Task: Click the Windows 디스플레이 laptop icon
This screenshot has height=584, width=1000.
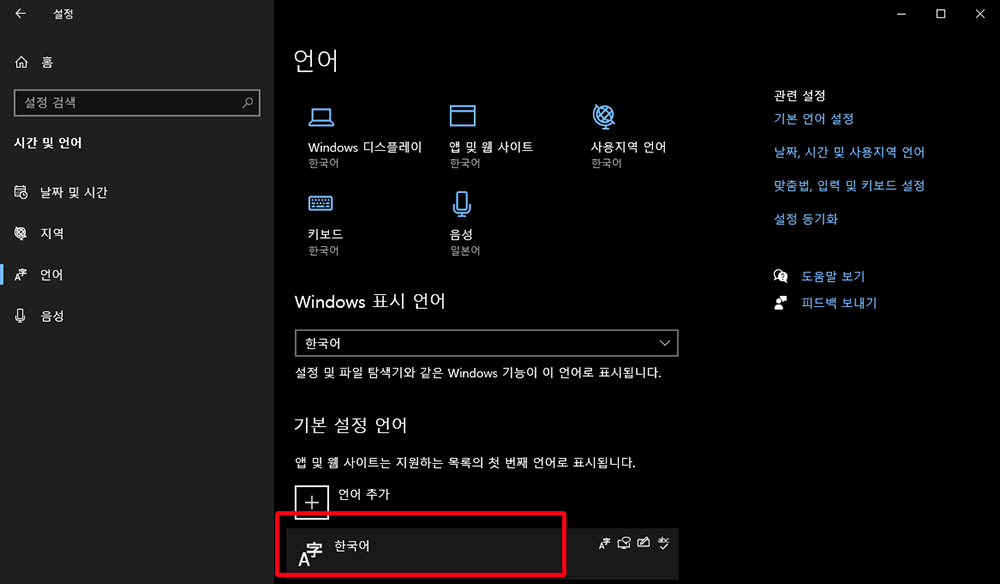Action: pos(321,117)
